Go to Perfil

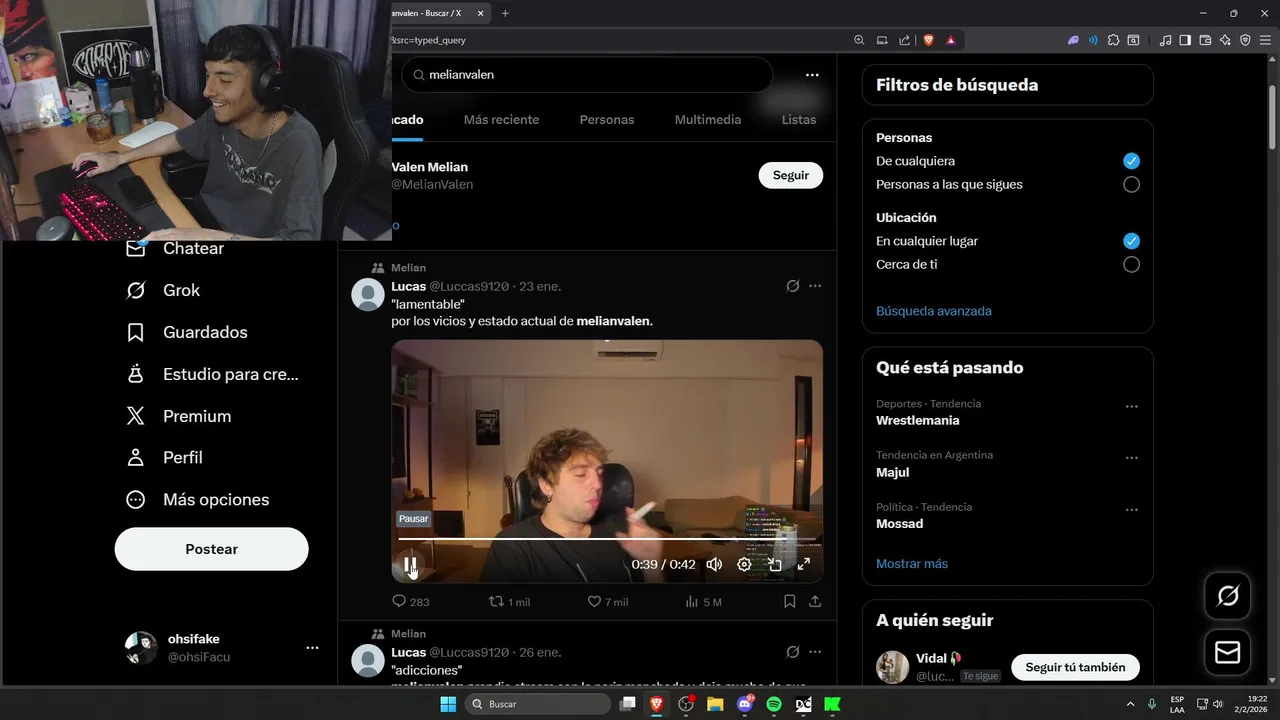[164, 457]
